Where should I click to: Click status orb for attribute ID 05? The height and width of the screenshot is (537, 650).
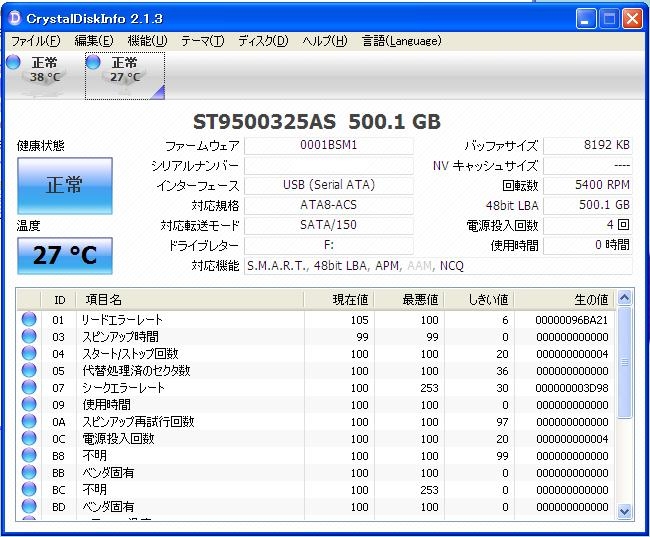point(29,371)
